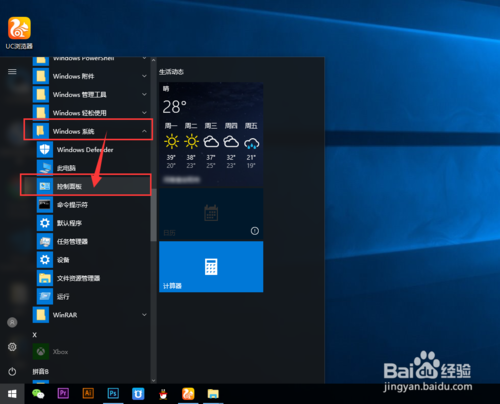
Task: Click the Command Prompt (命令提示符) icon
Action: click(45, 205)
